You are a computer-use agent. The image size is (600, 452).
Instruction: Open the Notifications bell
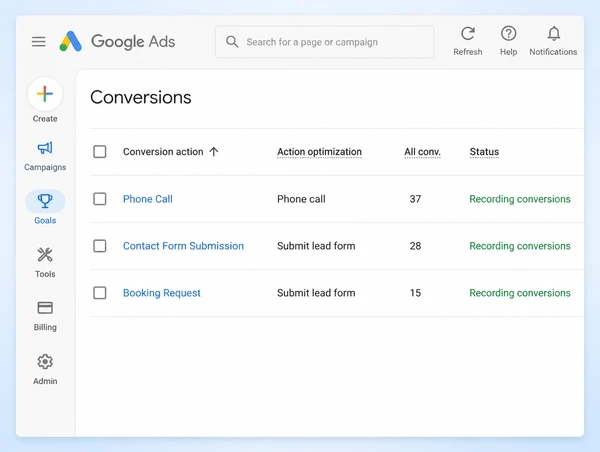(x=553, y=34)
